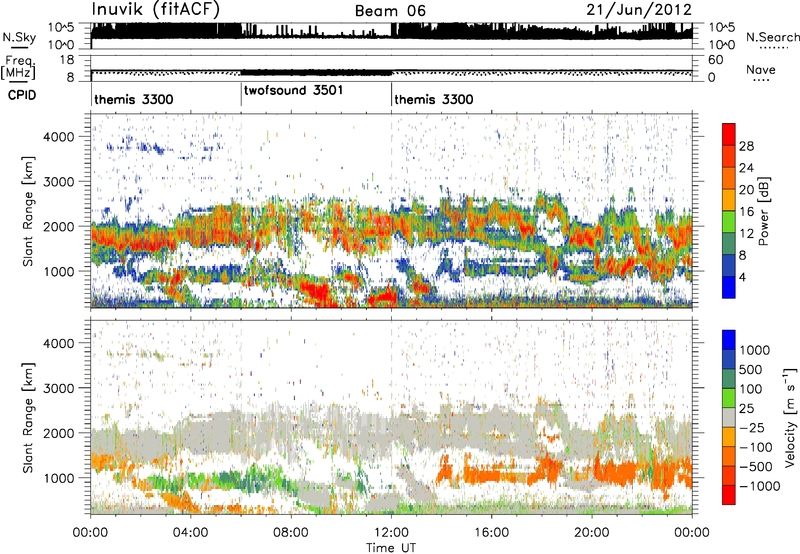Image resolution: width=800 pixels, height=554 pixels.
Task: Click the 'Velocity [m s-1]' colorbar title
Action: pos(790,417)
